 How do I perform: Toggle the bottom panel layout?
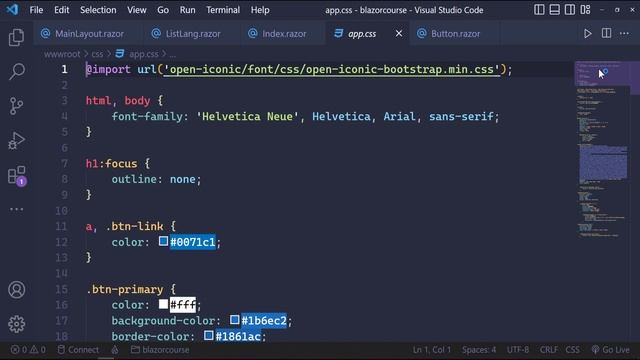coord(554,9)
